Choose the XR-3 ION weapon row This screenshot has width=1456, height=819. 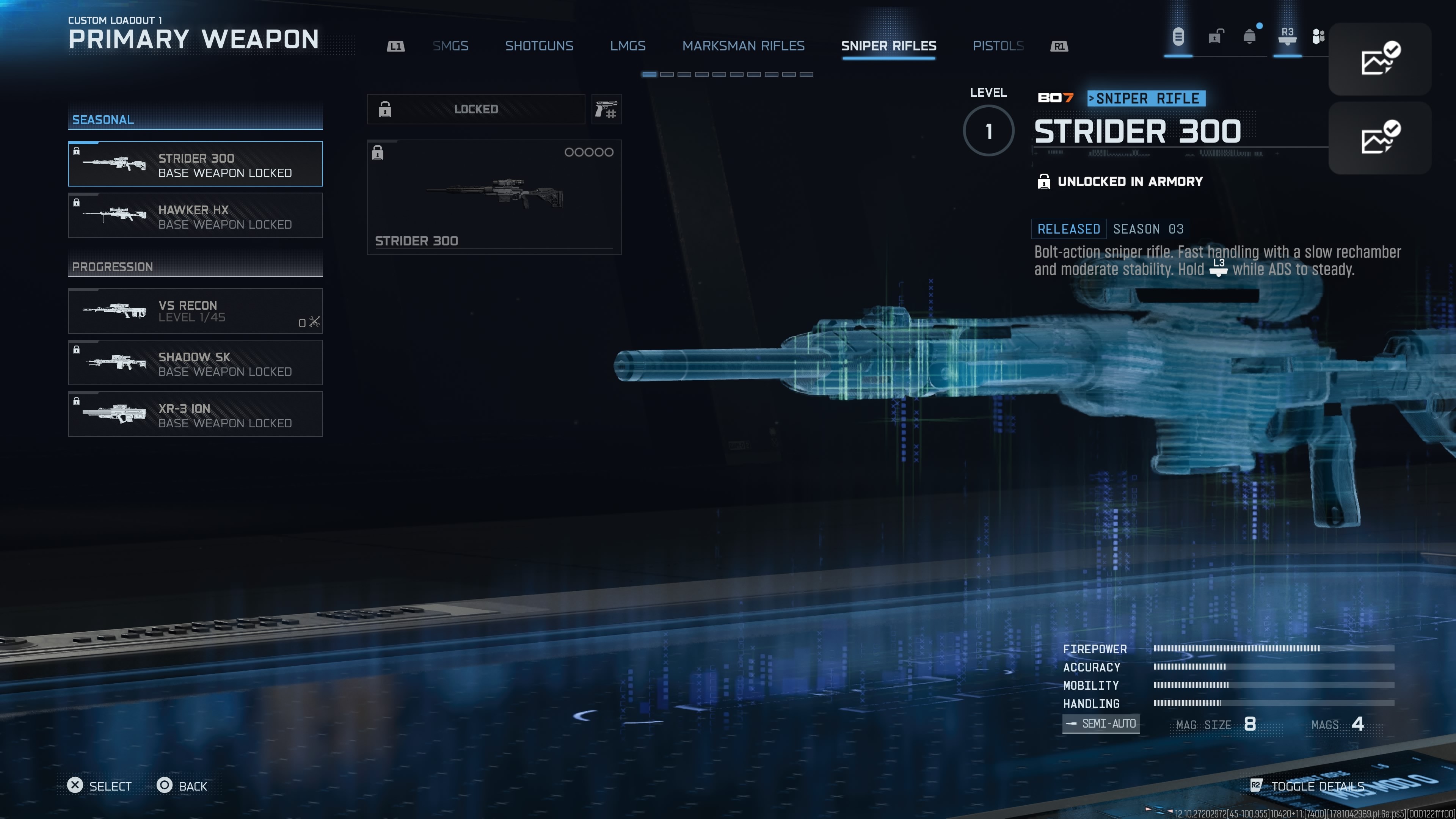[196, 414]
